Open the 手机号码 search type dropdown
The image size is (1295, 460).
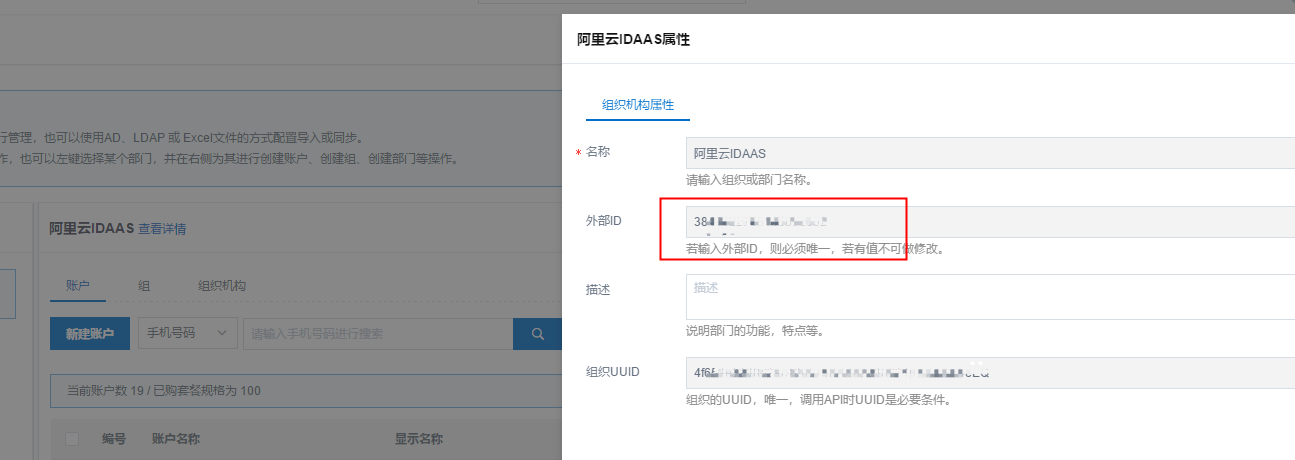tap(187, 334)
